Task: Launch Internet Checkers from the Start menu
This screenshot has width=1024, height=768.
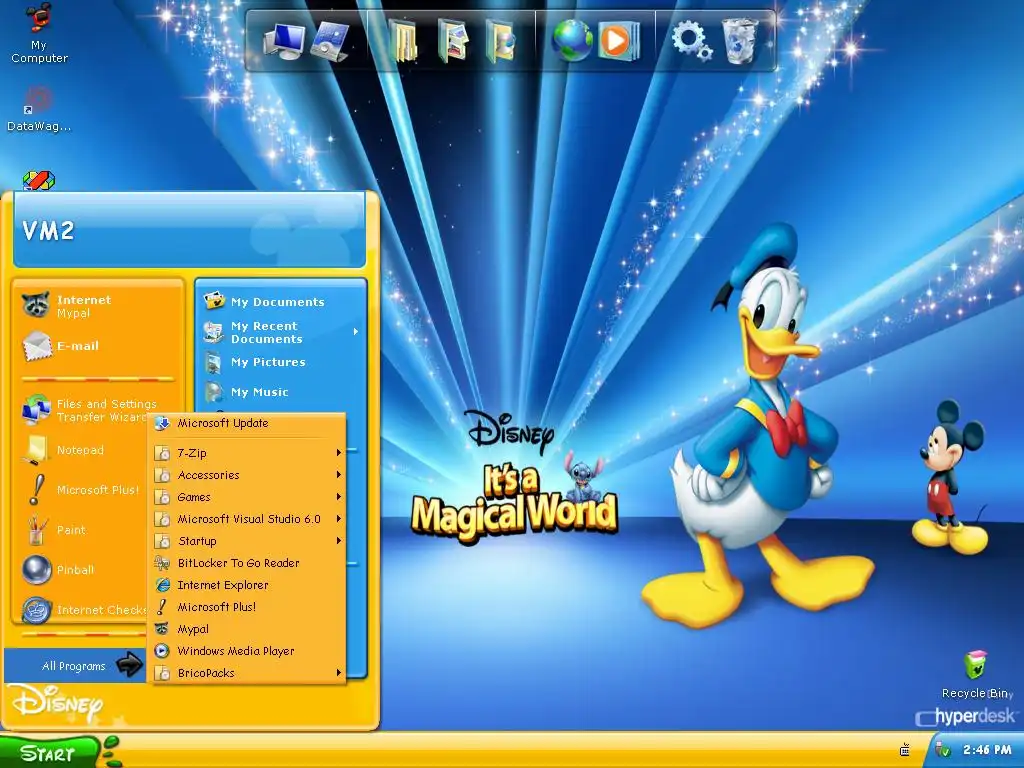Action: (x=82, y=610)
